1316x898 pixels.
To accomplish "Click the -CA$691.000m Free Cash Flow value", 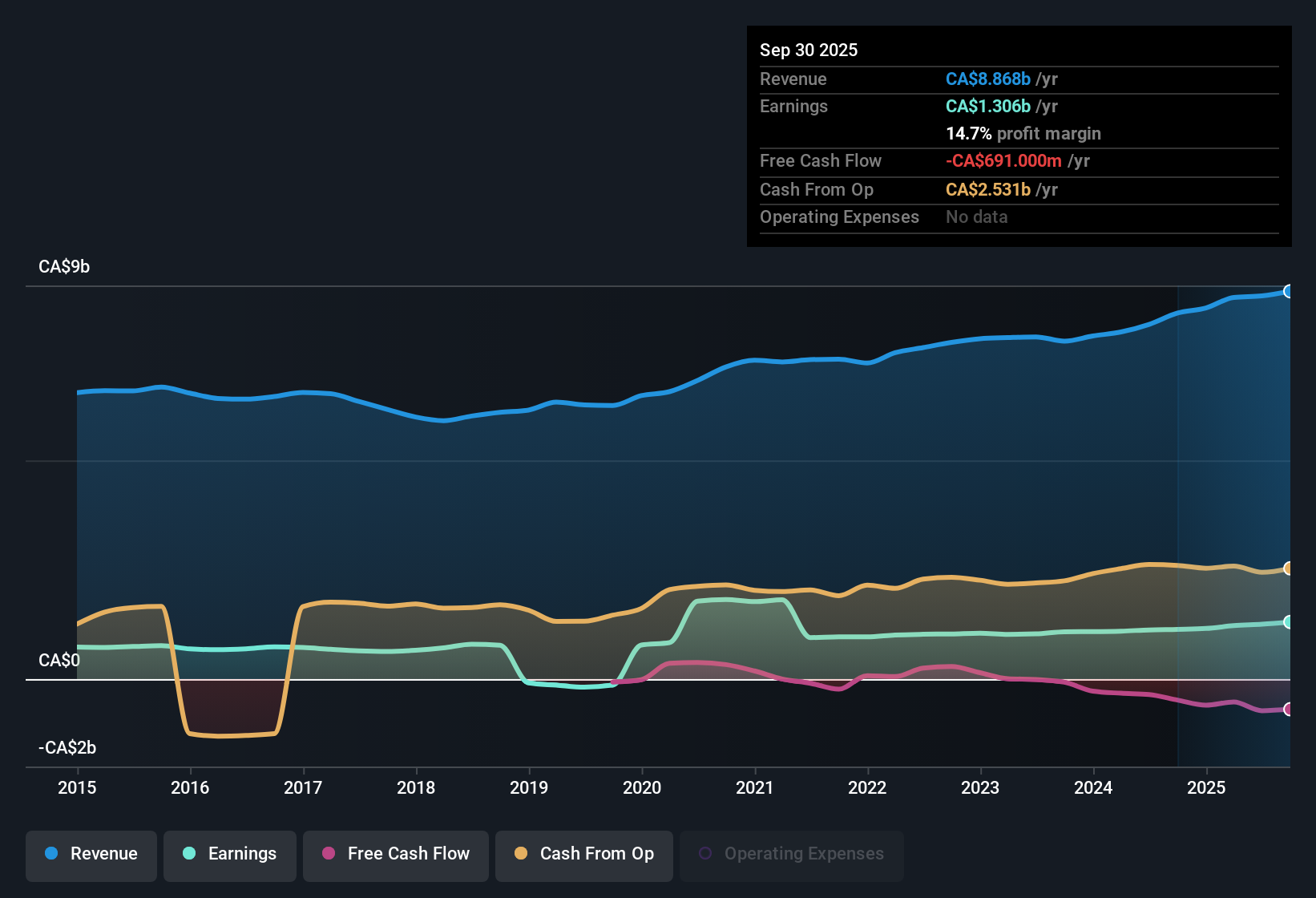I will tap(1003, 160).
